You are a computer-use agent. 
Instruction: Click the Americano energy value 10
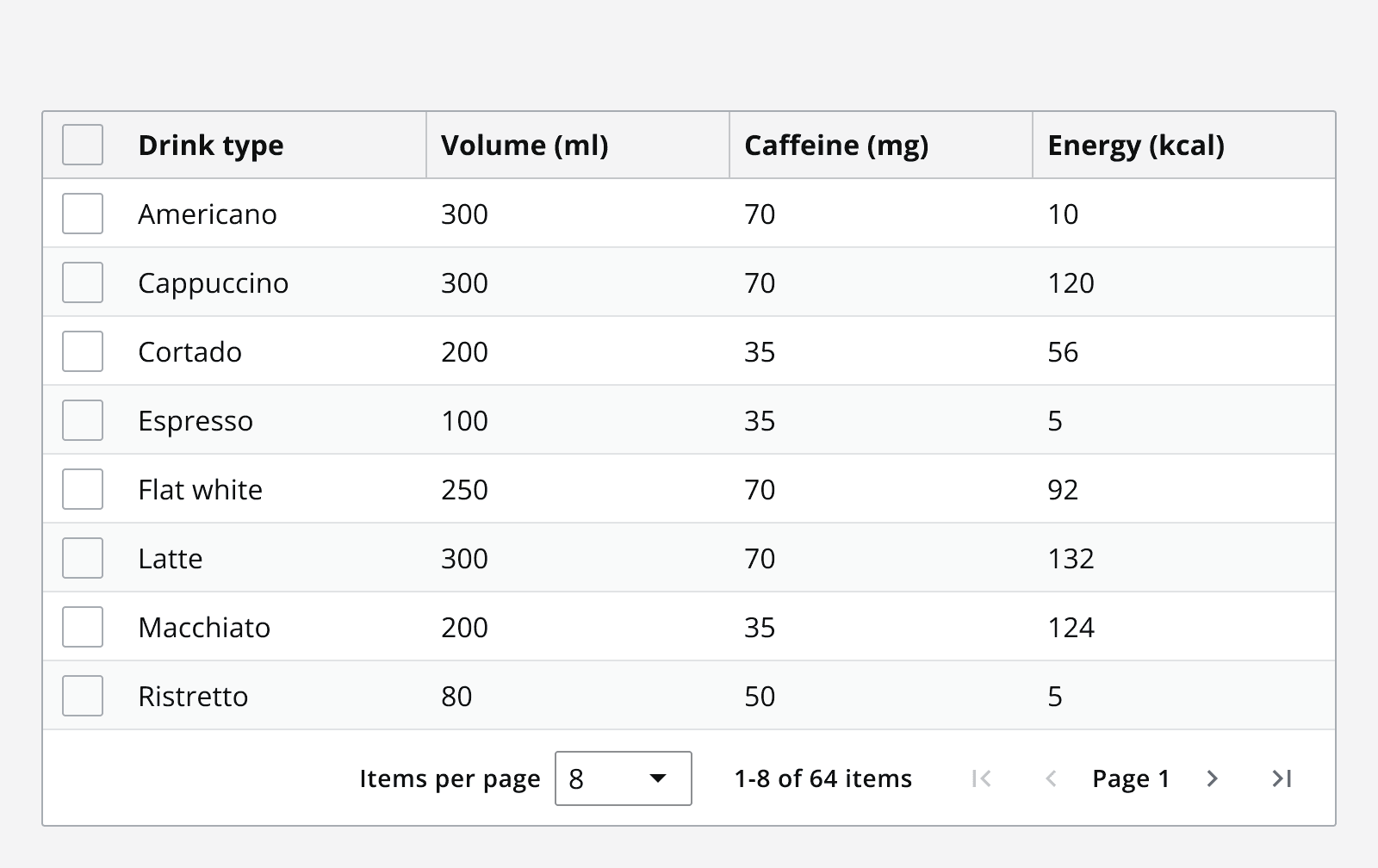point(1063,214)
